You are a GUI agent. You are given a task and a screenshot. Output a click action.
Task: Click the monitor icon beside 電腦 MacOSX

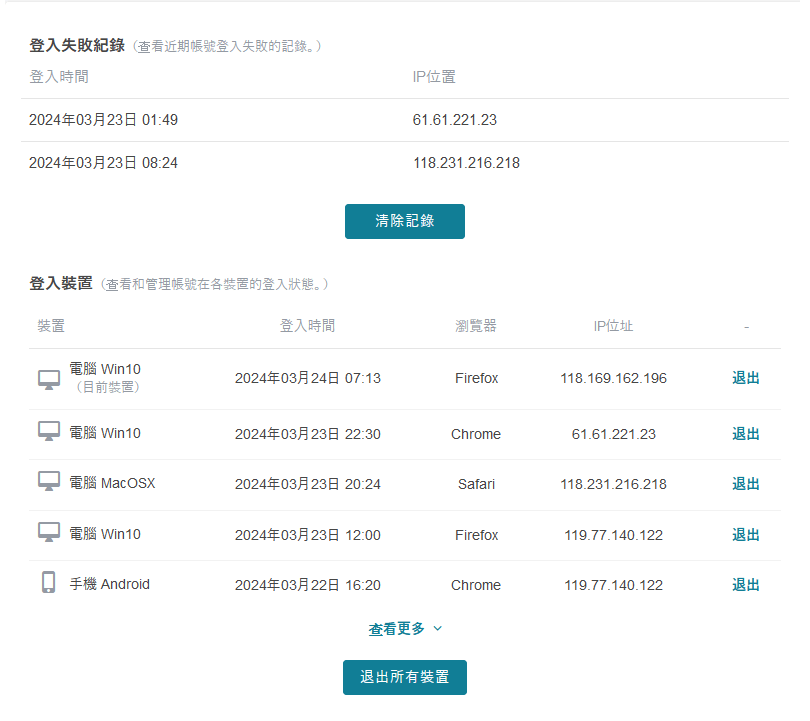pos(48,483)
